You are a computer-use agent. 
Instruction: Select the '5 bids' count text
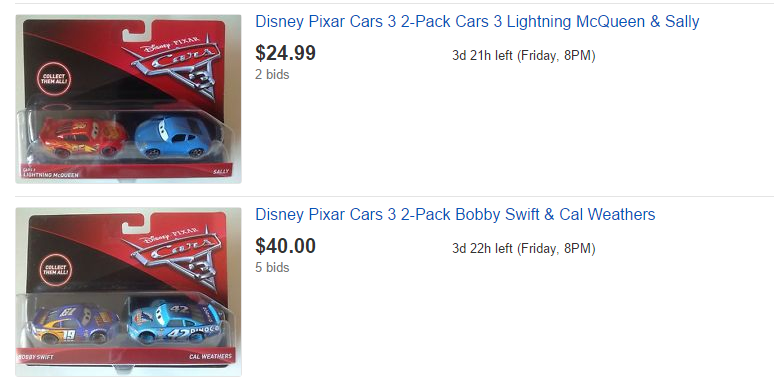pos(272,268)
